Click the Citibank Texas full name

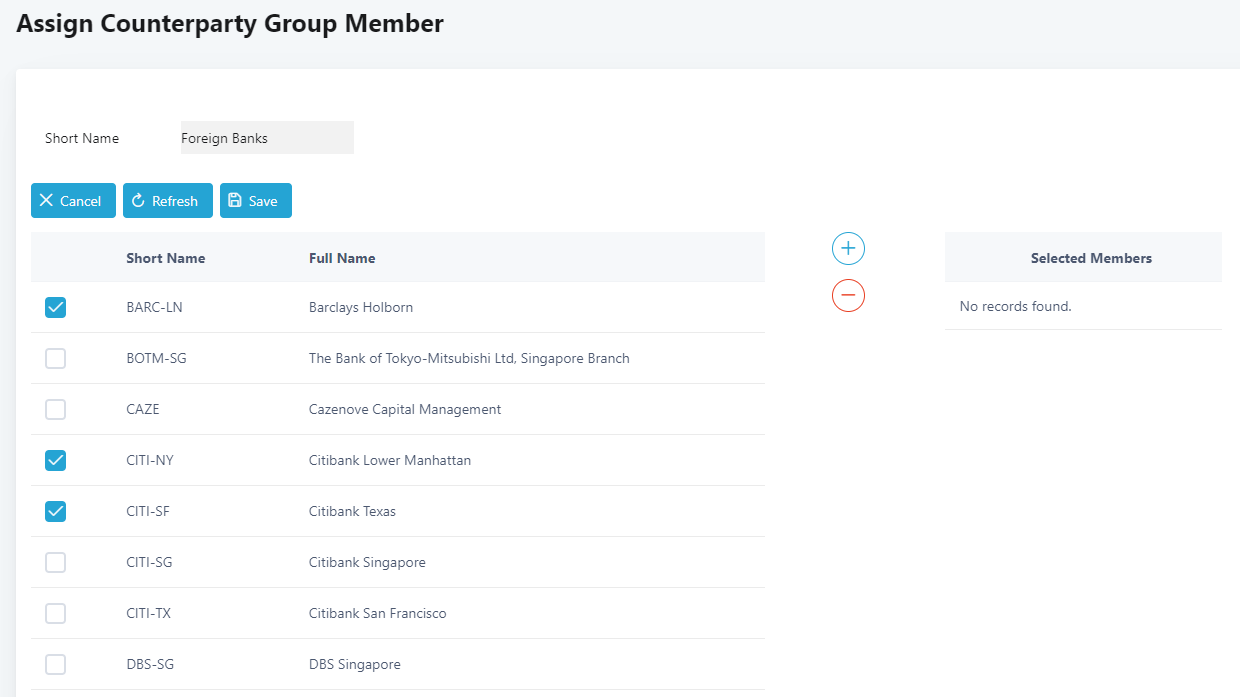pos(352,511)
